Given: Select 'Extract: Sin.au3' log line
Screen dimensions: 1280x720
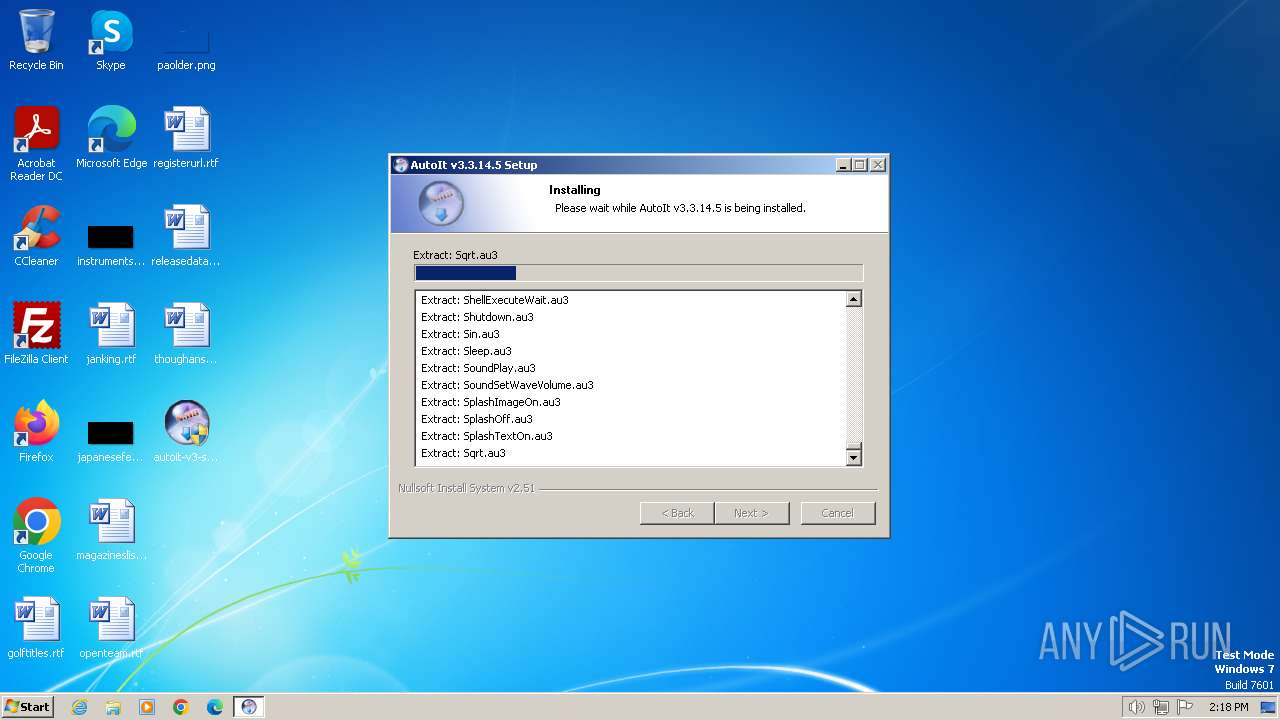Looking at the screenshot, I should pos(461,334).
